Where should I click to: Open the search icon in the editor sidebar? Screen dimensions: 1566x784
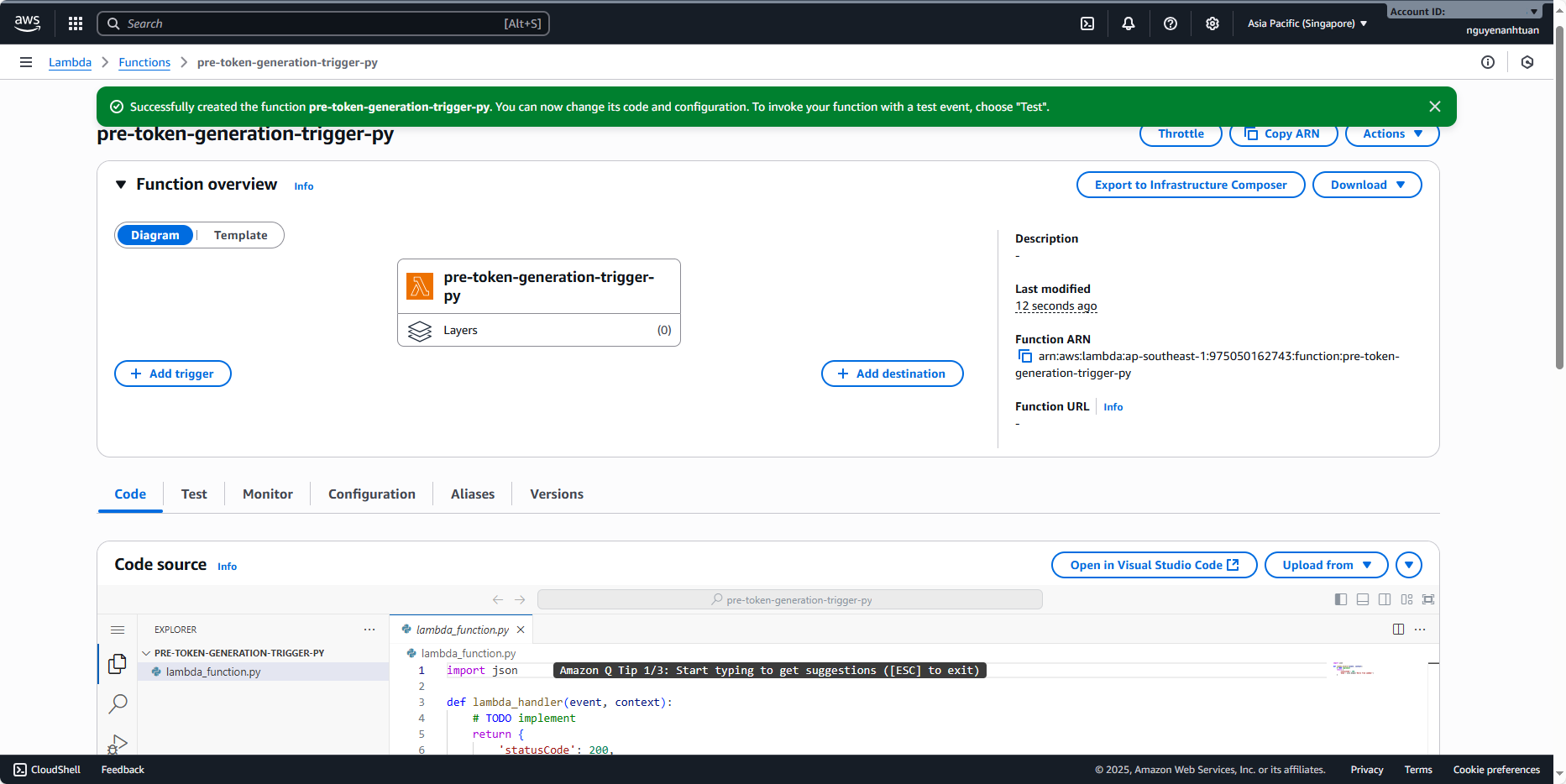point(118,703)
